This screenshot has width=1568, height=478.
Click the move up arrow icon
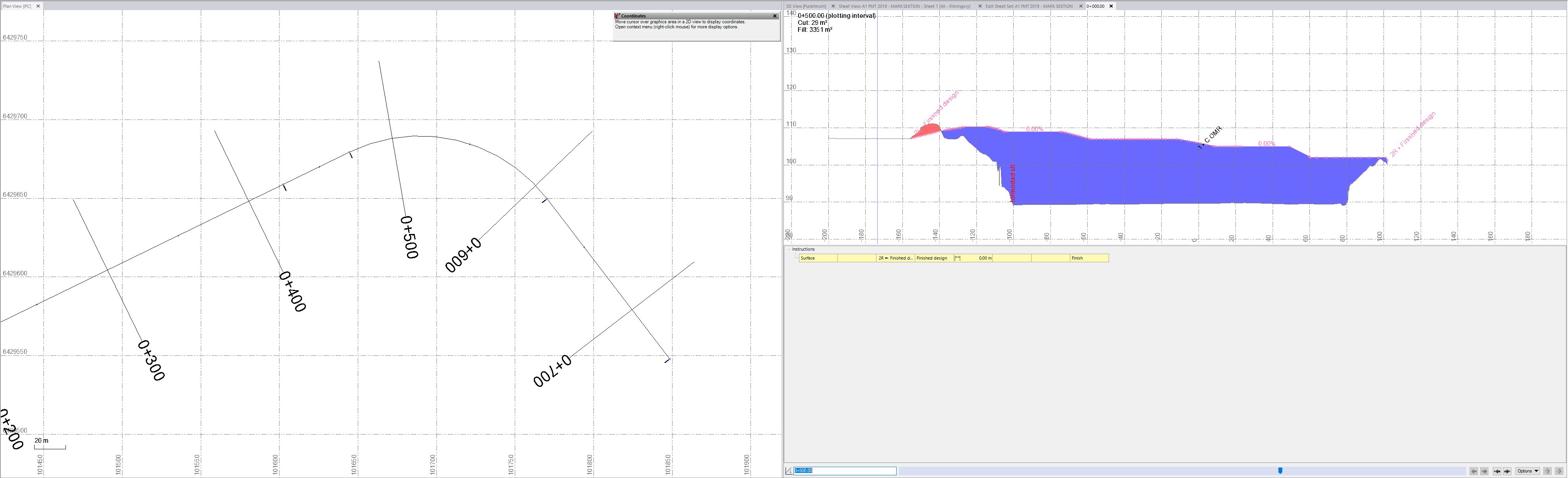click(1547, 471)
